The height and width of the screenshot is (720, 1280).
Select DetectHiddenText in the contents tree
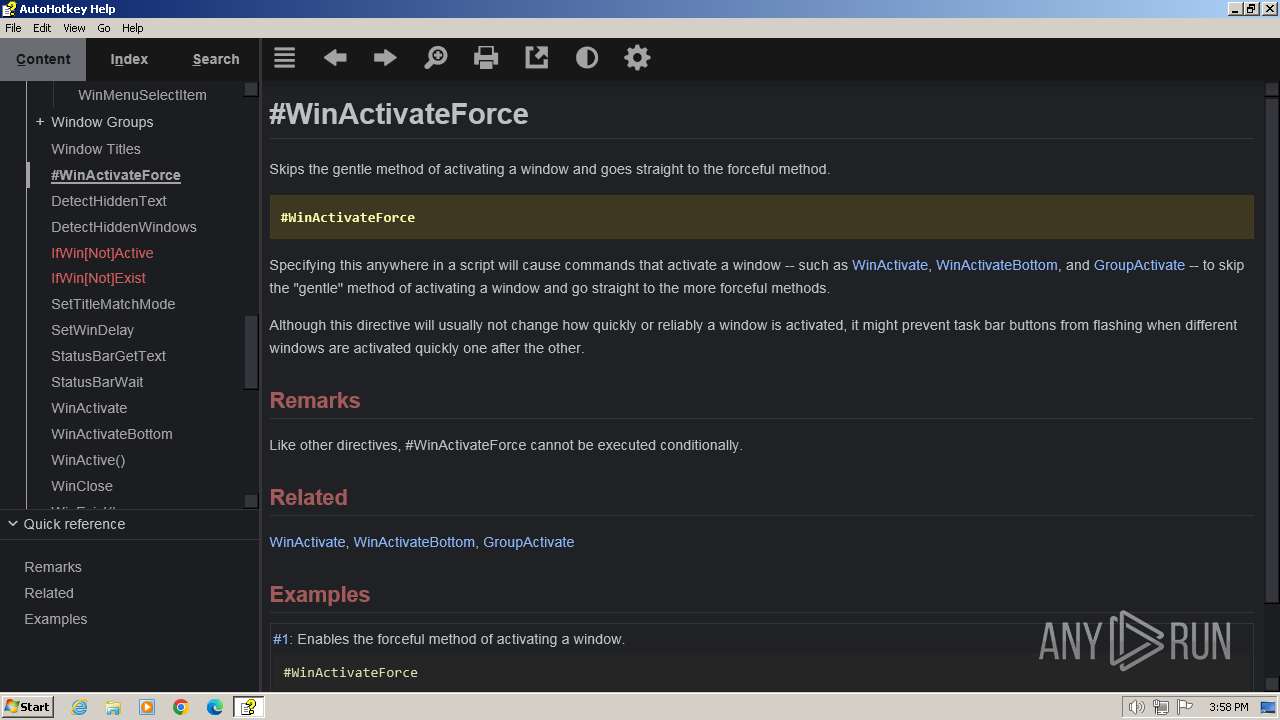109,201
